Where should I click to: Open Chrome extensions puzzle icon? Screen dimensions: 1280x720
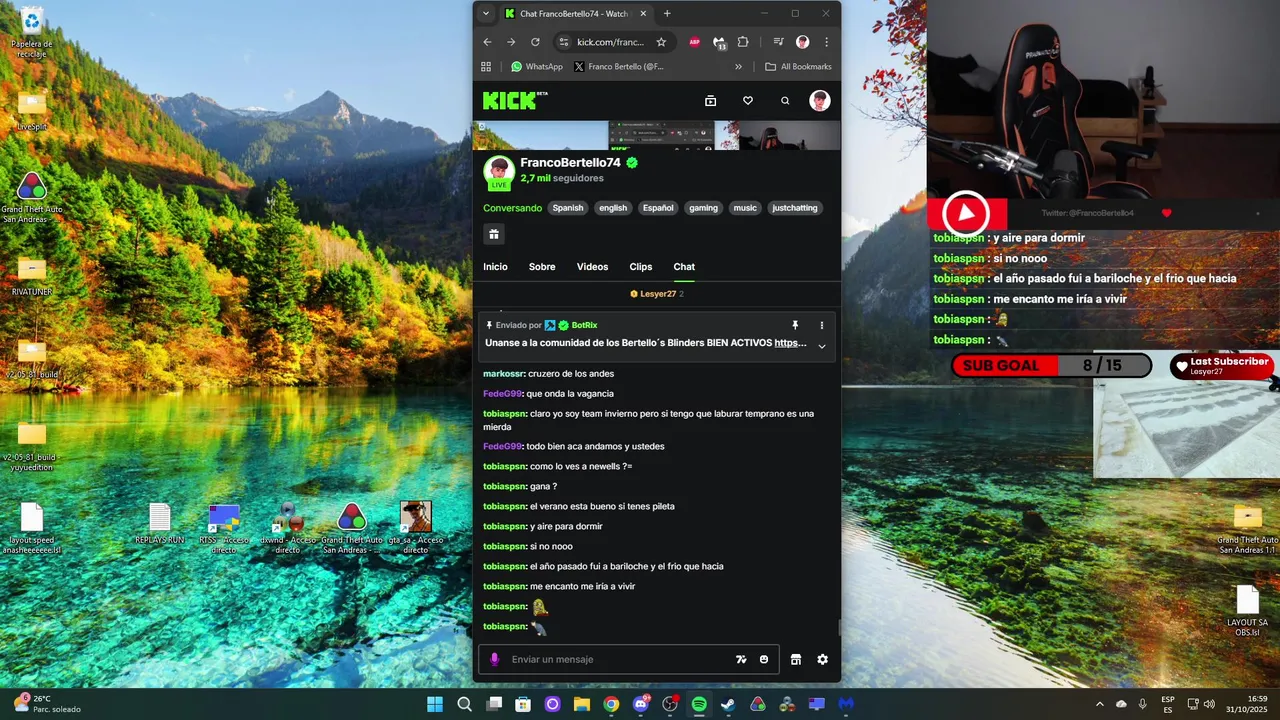pyautogui.click(x=743, y=42)
